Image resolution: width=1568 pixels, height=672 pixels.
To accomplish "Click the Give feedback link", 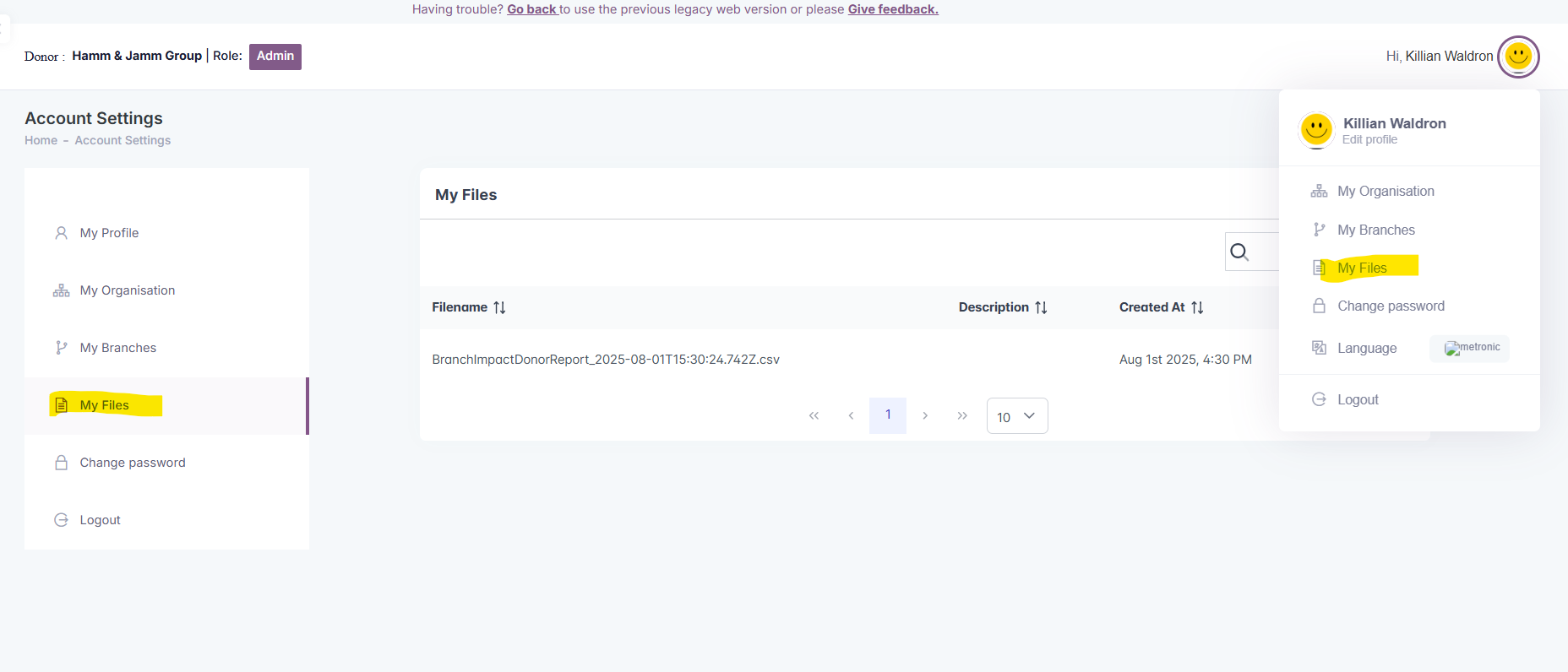I will (893, 9).
